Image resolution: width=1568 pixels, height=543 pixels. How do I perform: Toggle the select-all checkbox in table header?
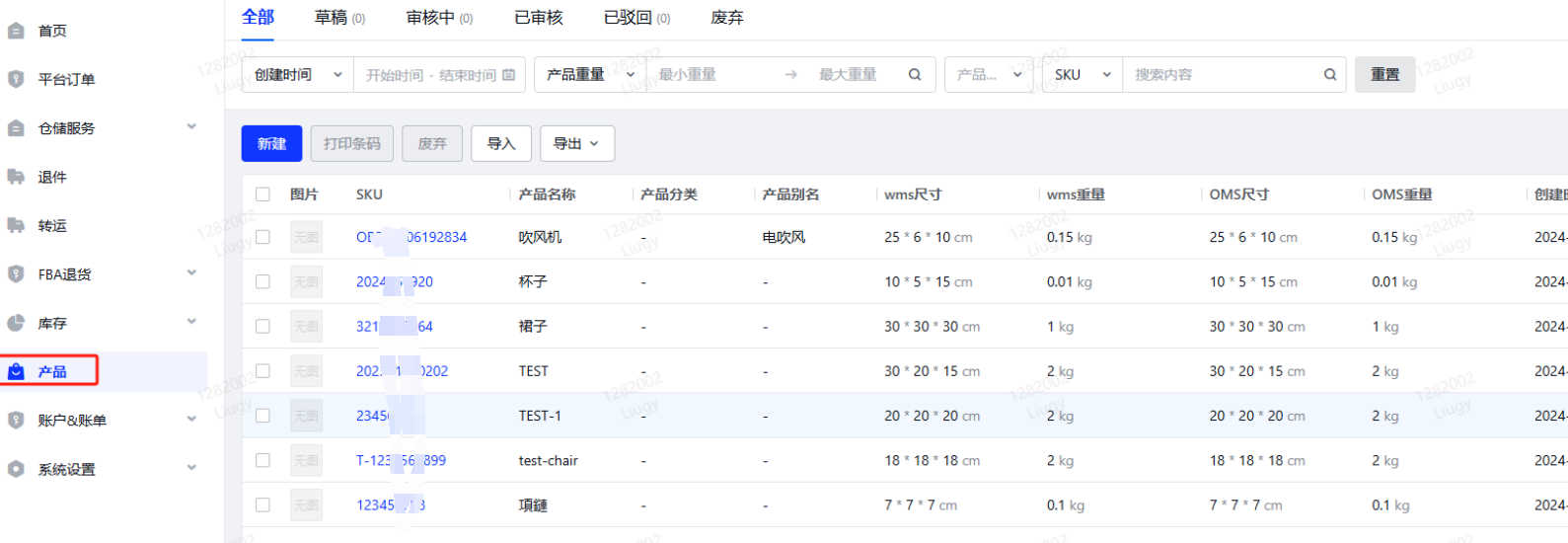pos(262,194)
